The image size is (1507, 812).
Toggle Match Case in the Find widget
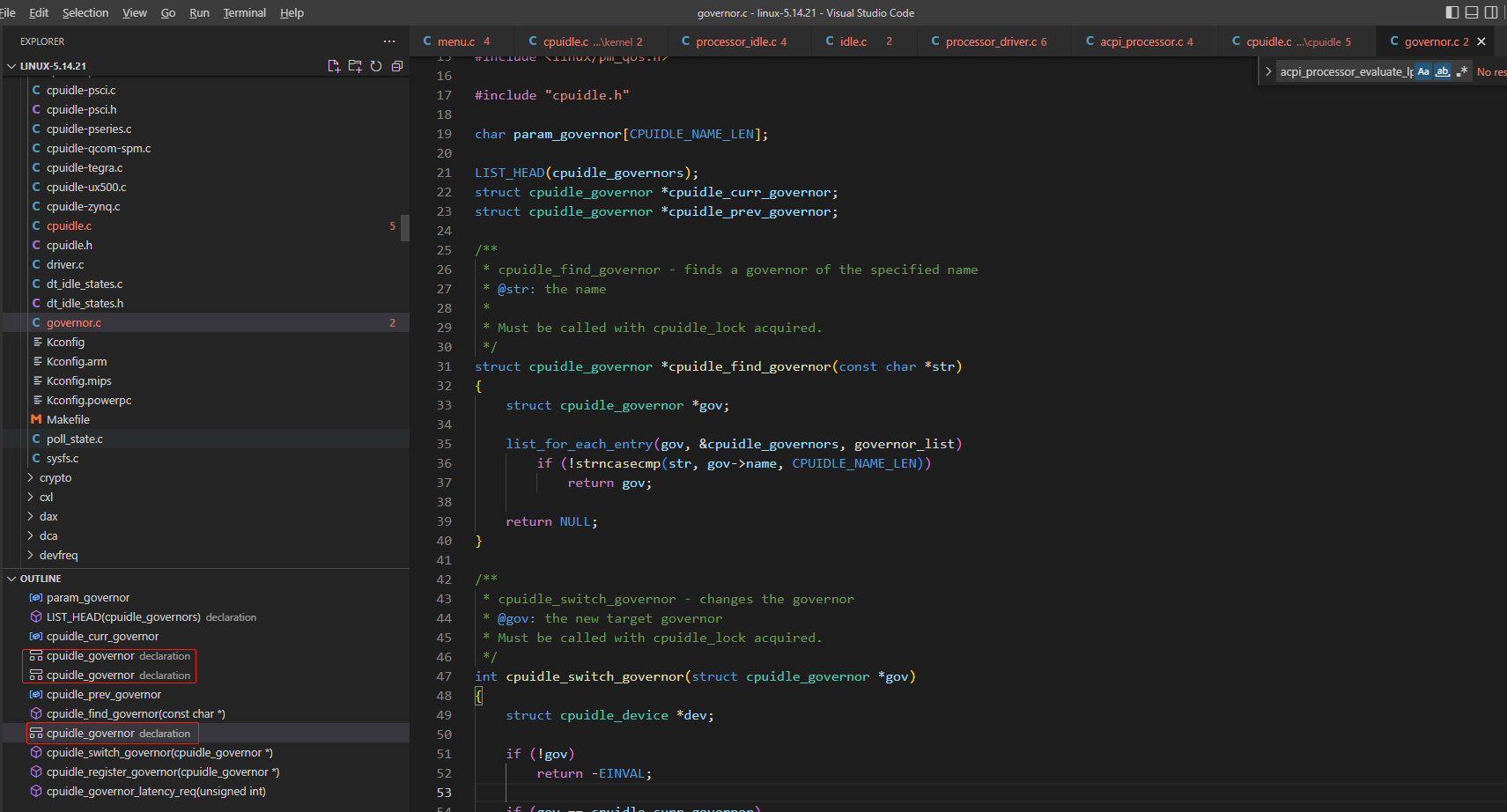[1423, 71]
